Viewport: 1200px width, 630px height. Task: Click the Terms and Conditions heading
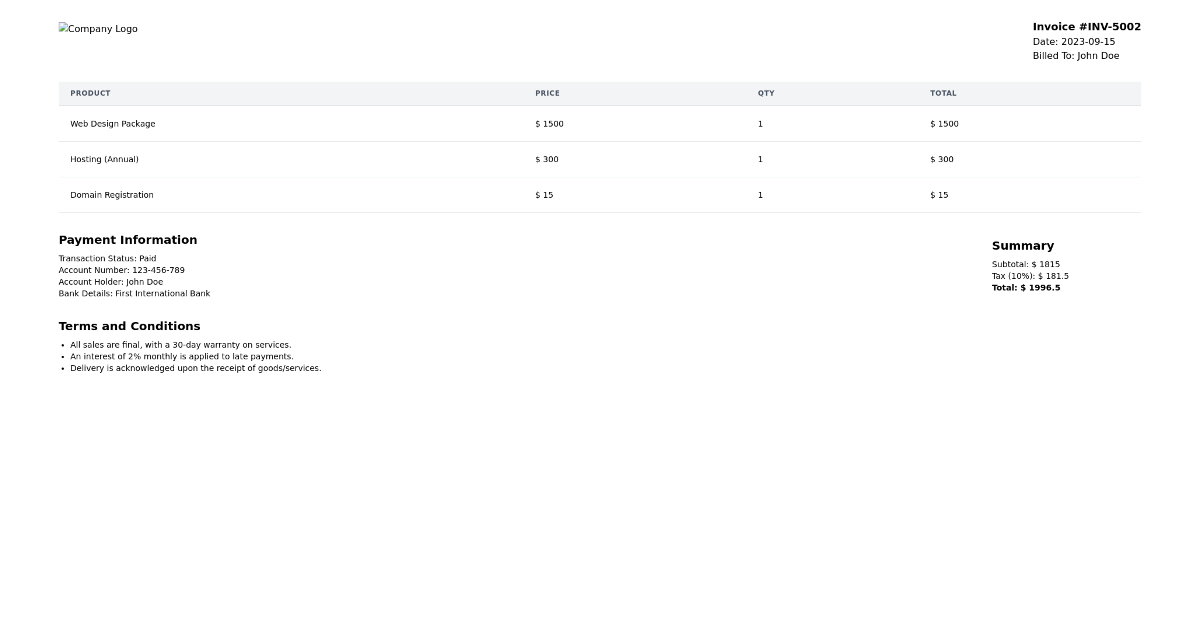click(129, 326)
